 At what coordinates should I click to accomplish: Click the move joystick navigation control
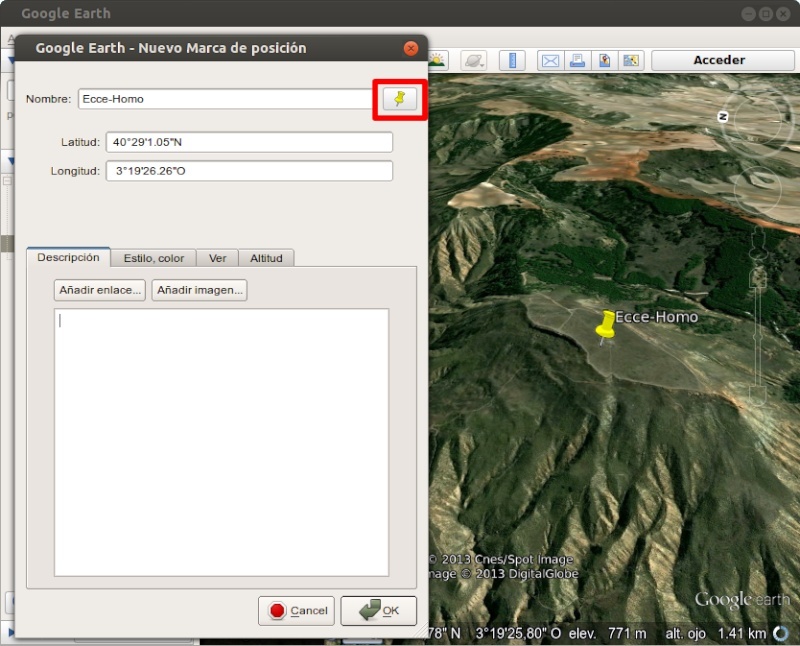758,191
